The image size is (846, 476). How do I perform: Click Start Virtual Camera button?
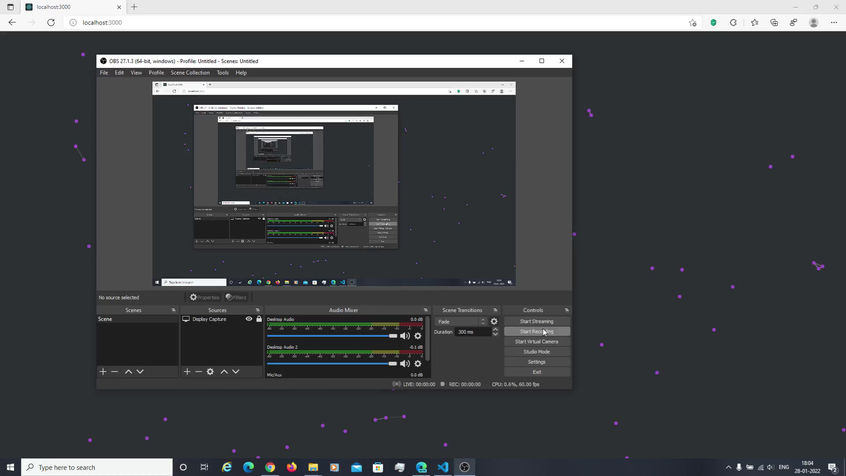(536, 342)
